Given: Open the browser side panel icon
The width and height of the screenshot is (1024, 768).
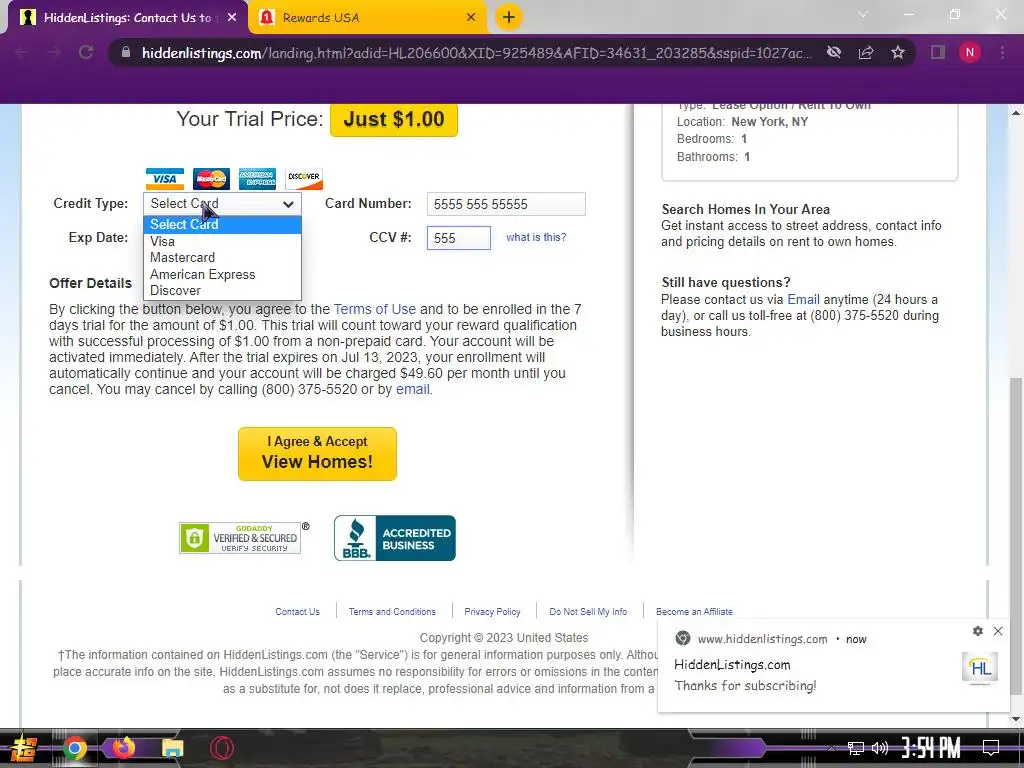Looking at the screenshot, I should [x=937, y=52].
